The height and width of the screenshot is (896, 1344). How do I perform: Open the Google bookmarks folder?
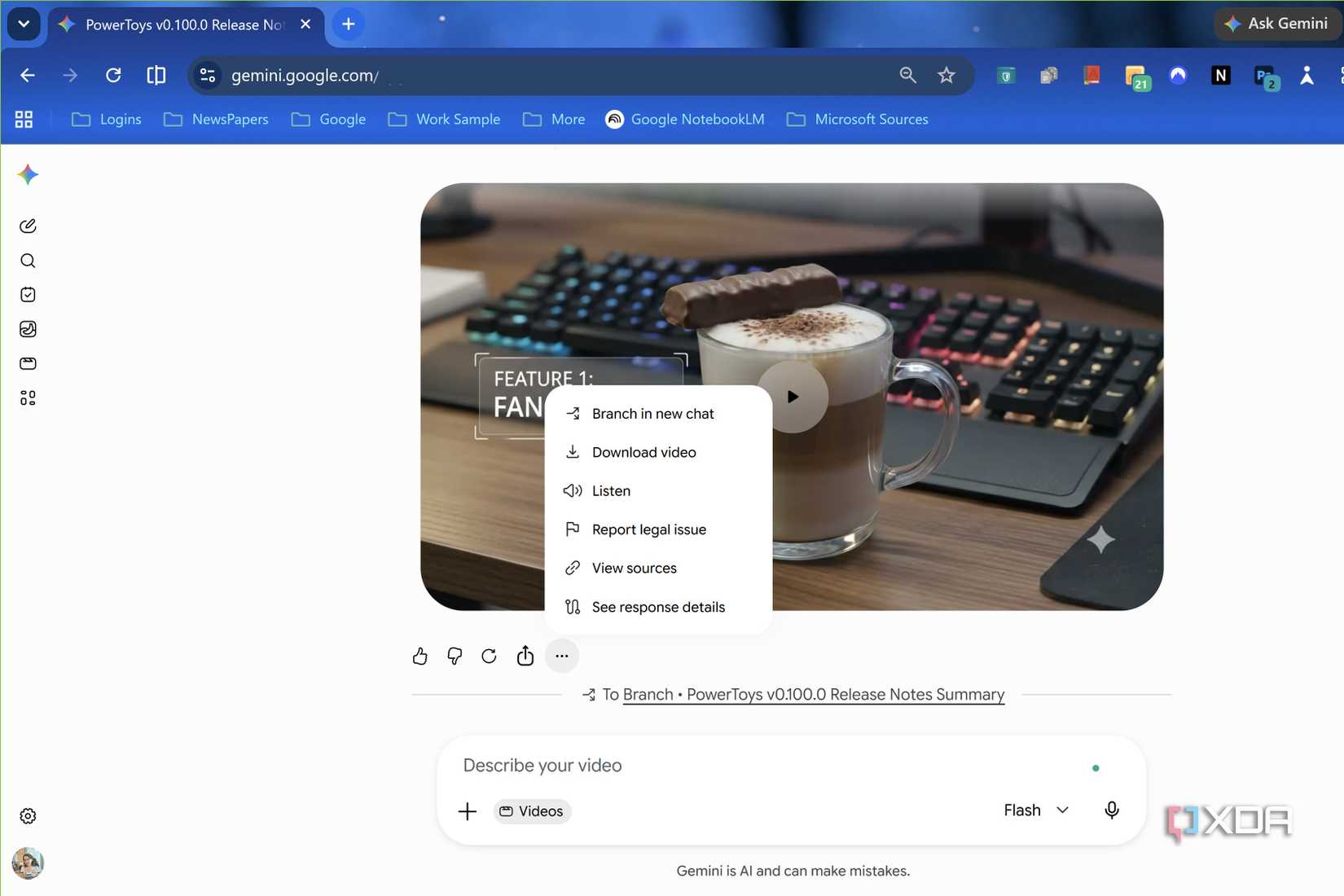[x=329, y=119]
